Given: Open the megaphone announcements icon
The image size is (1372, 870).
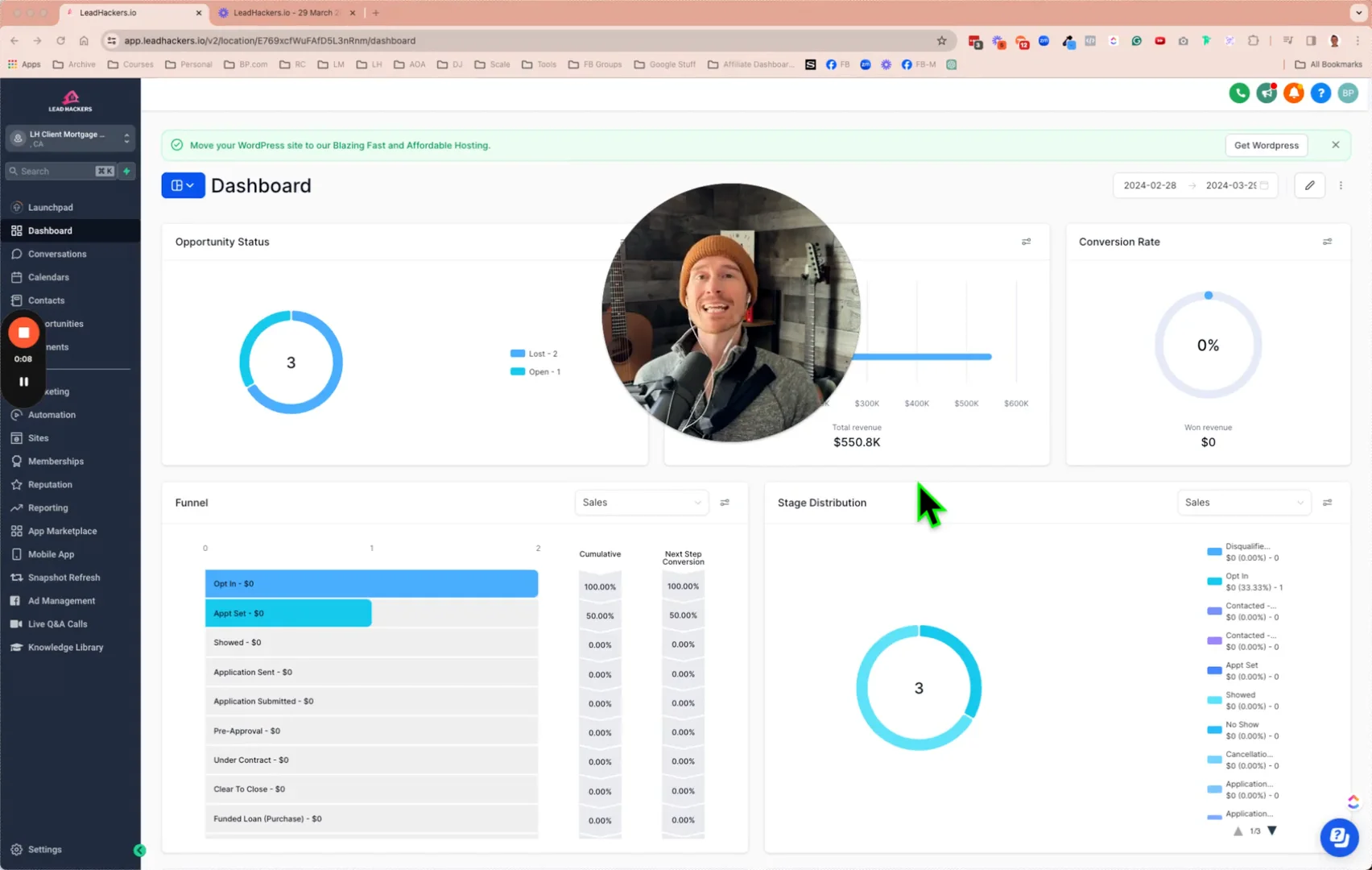Looking at the screenshot, I should [x=1267, y=93].
